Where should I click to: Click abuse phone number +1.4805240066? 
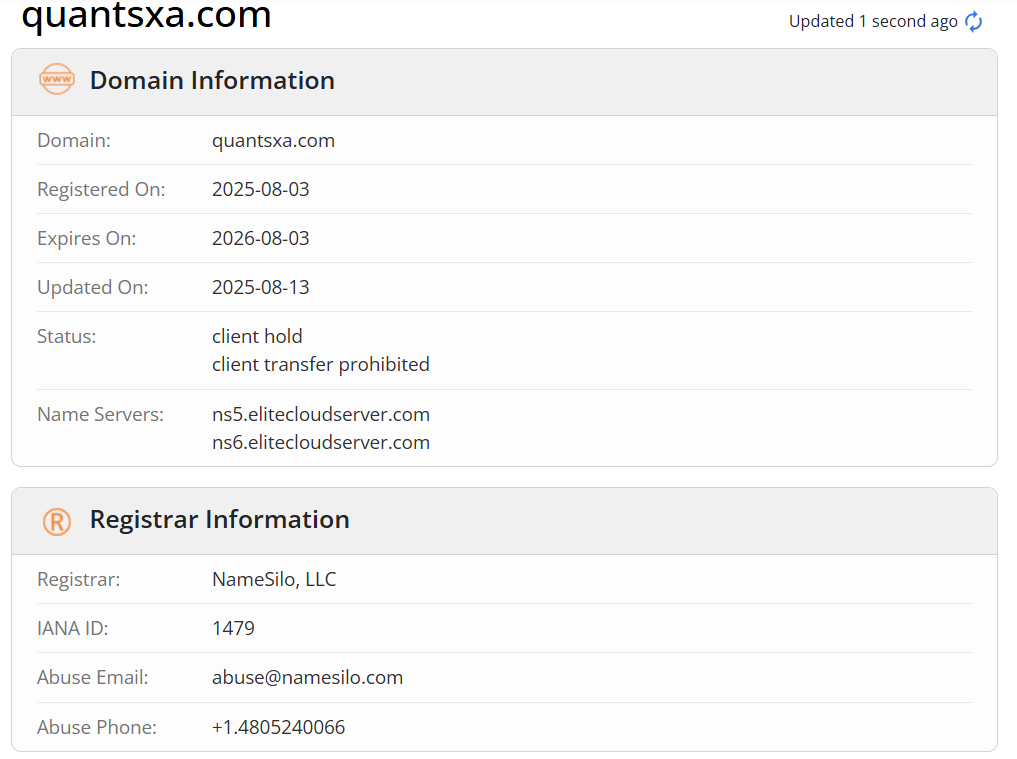tap(278, 727)
